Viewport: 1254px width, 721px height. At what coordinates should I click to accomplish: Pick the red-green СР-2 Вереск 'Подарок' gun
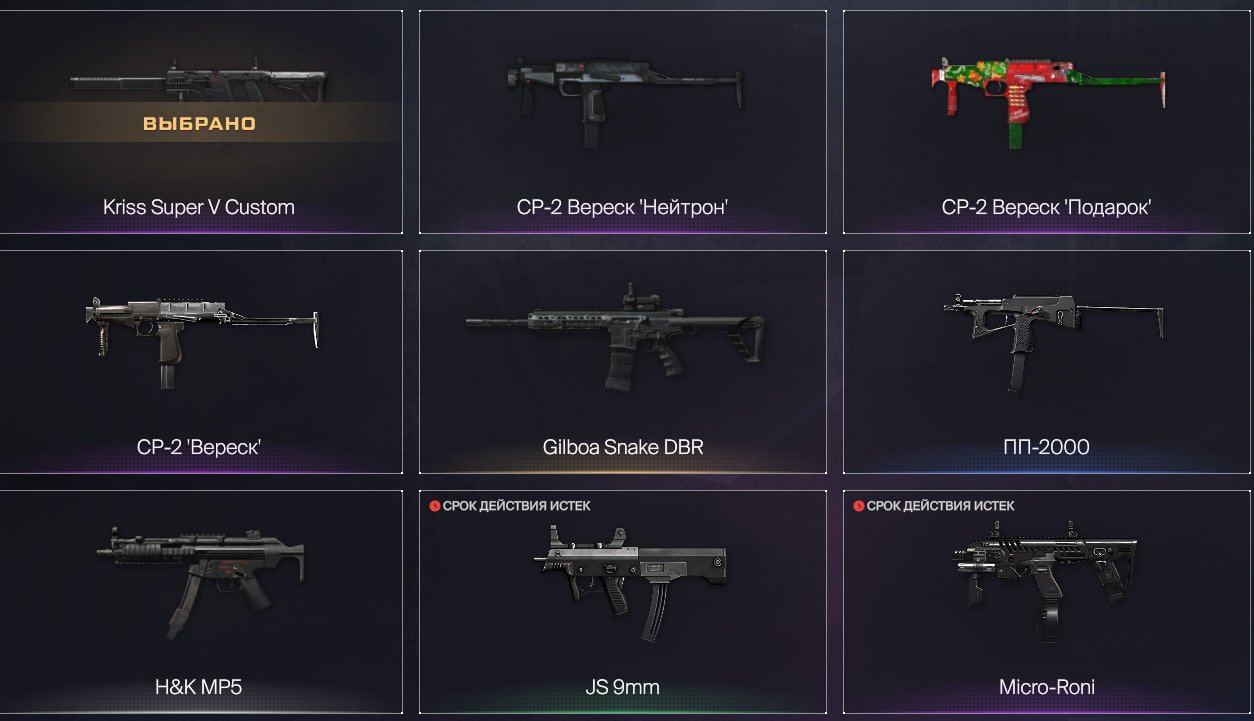pyautogui.click(x=1047, y=97)
